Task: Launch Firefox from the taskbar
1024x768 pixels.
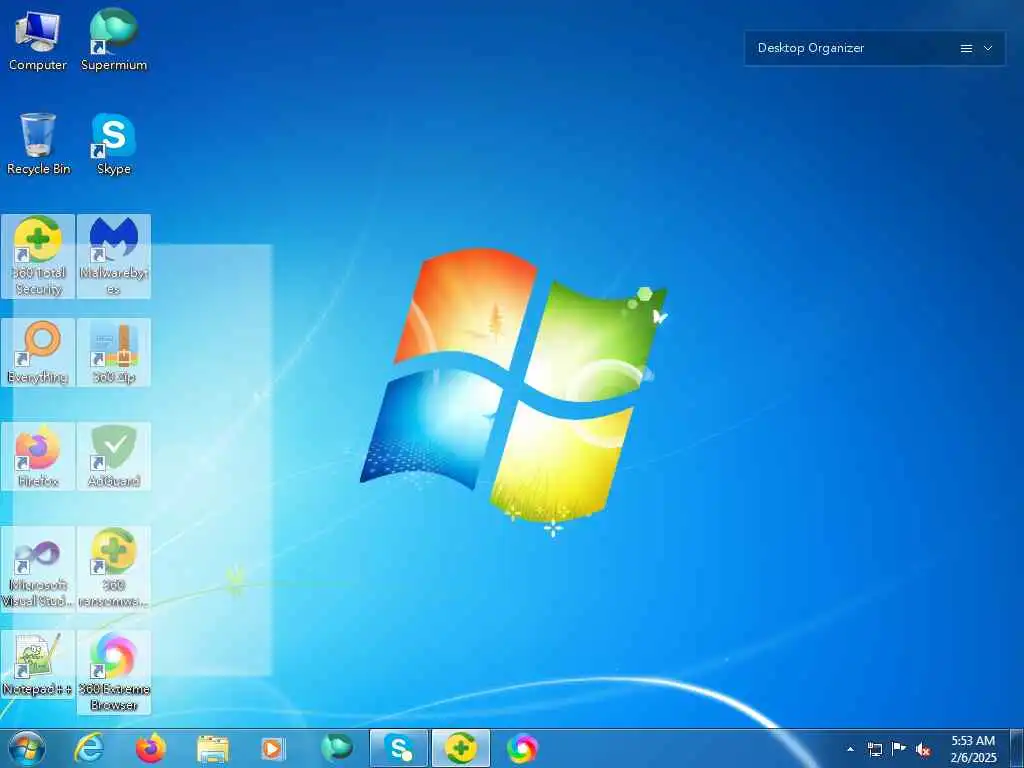Action: [151, 748]
